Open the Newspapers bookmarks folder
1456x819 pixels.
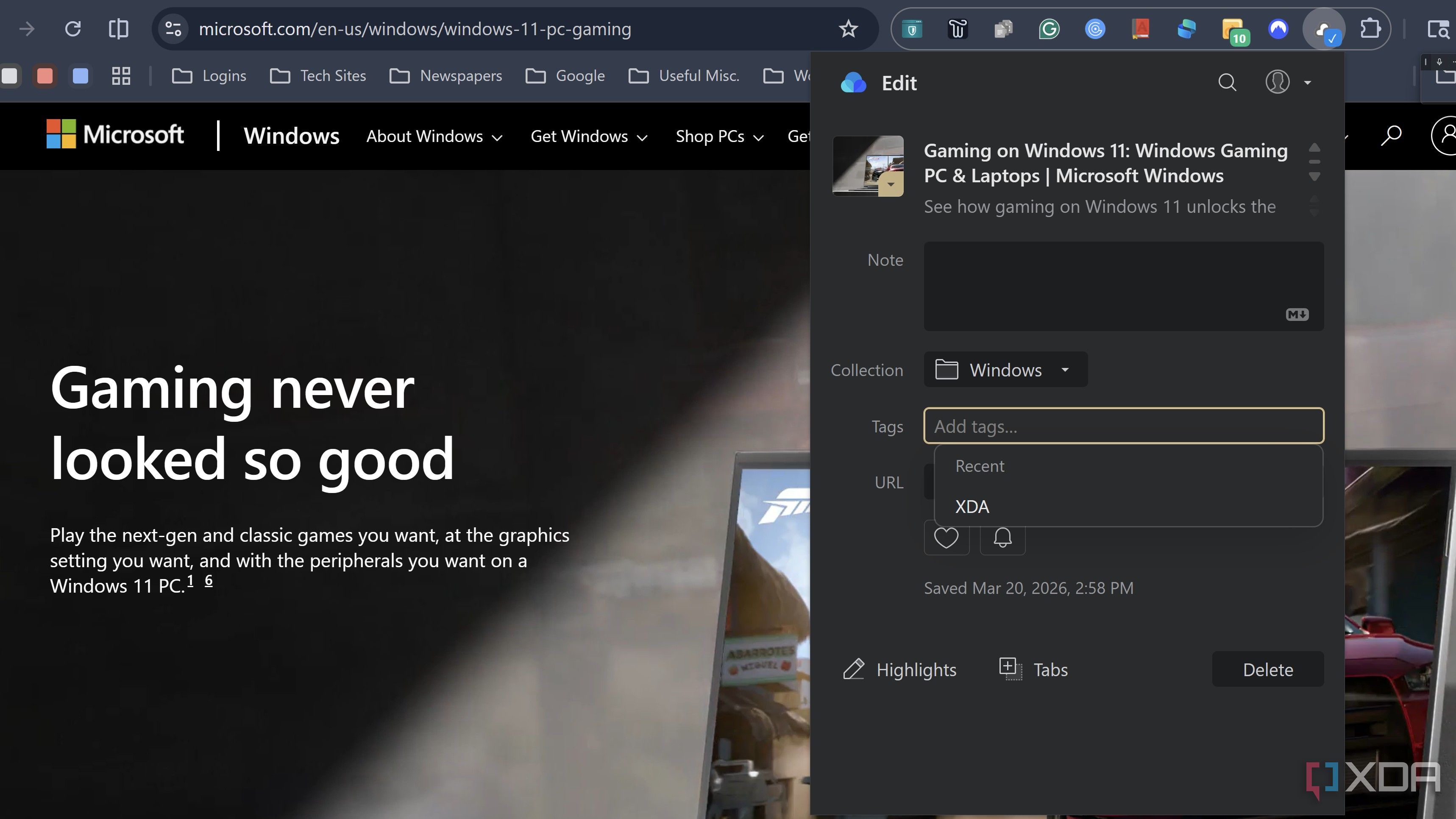pos(445,76)
